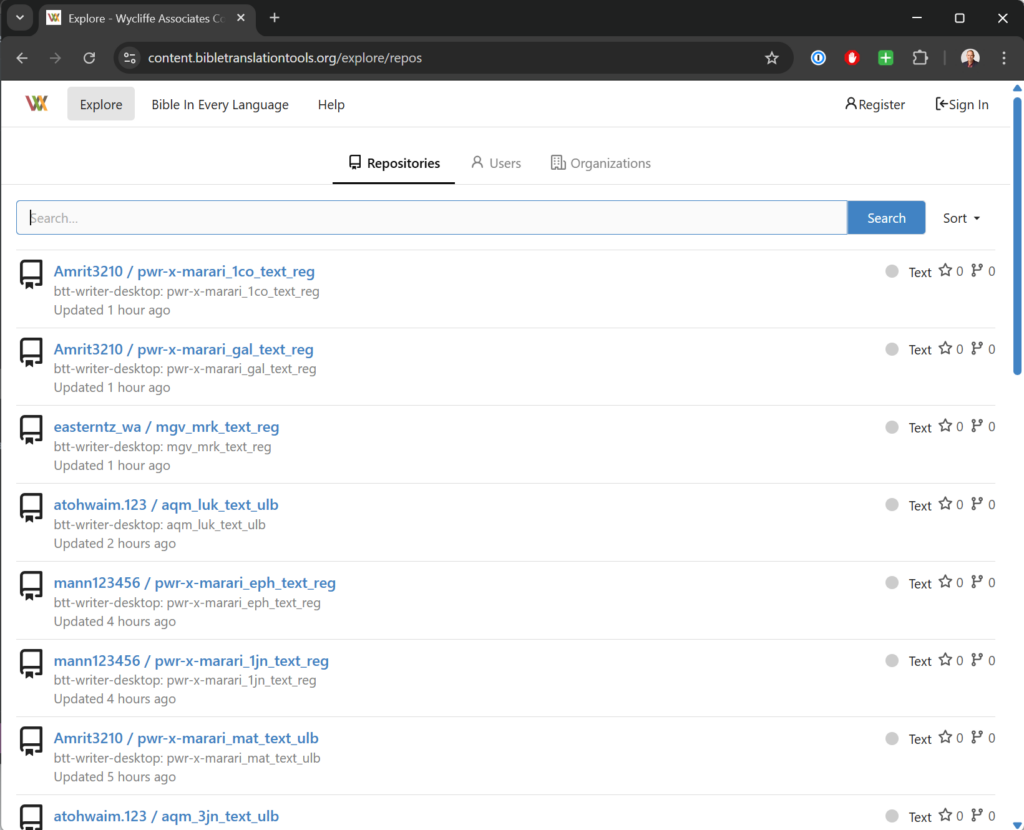Open the Sign In link
This screenshot has width=1024, height=830.
961,105
